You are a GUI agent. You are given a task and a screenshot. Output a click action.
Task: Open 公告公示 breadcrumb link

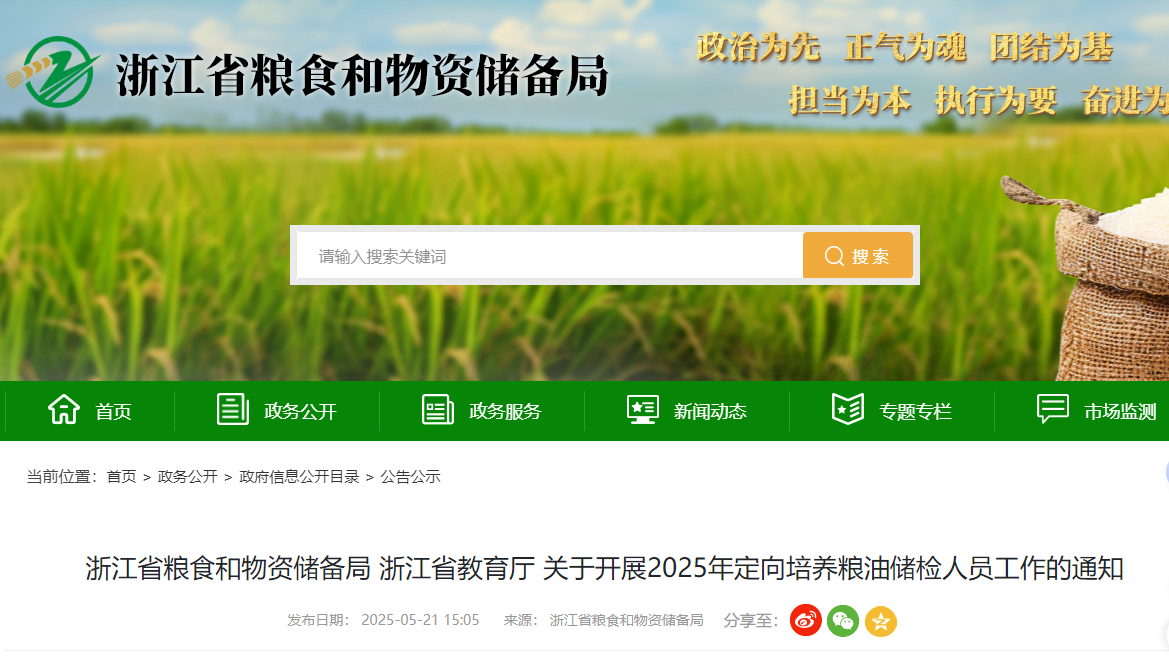410,476
